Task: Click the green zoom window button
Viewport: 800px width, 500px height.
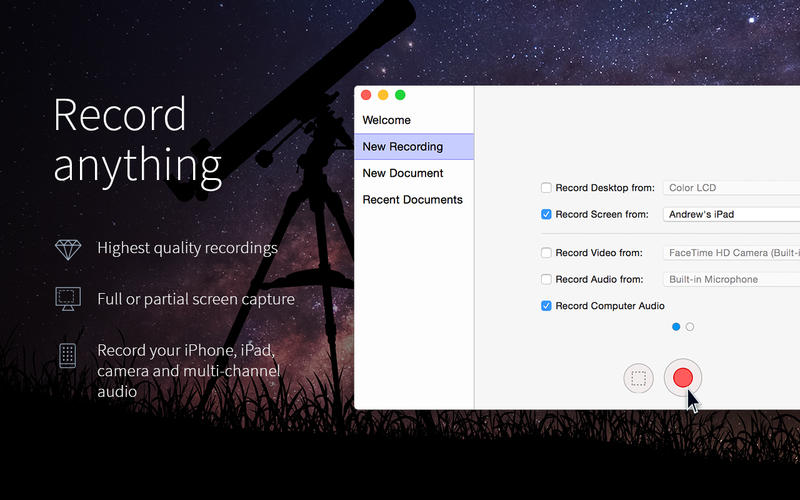Action: 400,95
